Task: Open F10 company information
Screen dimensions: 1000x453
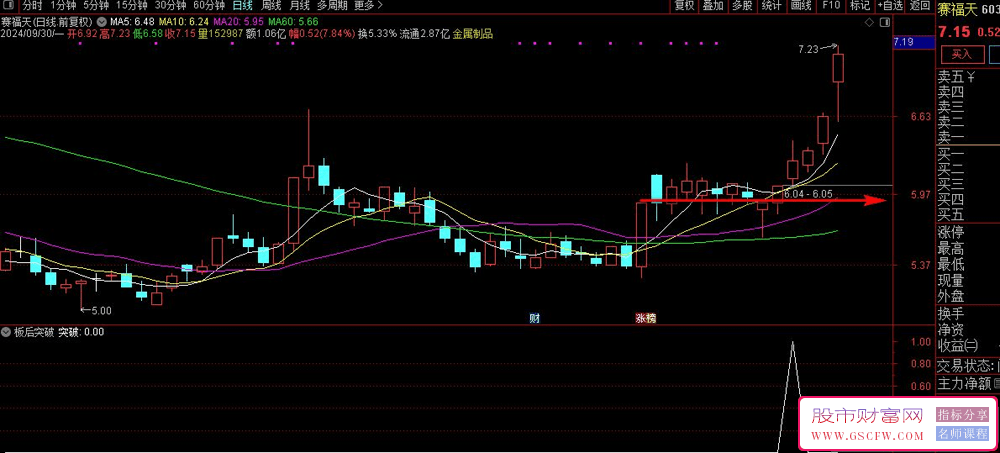Action: [x=831, y=6]
